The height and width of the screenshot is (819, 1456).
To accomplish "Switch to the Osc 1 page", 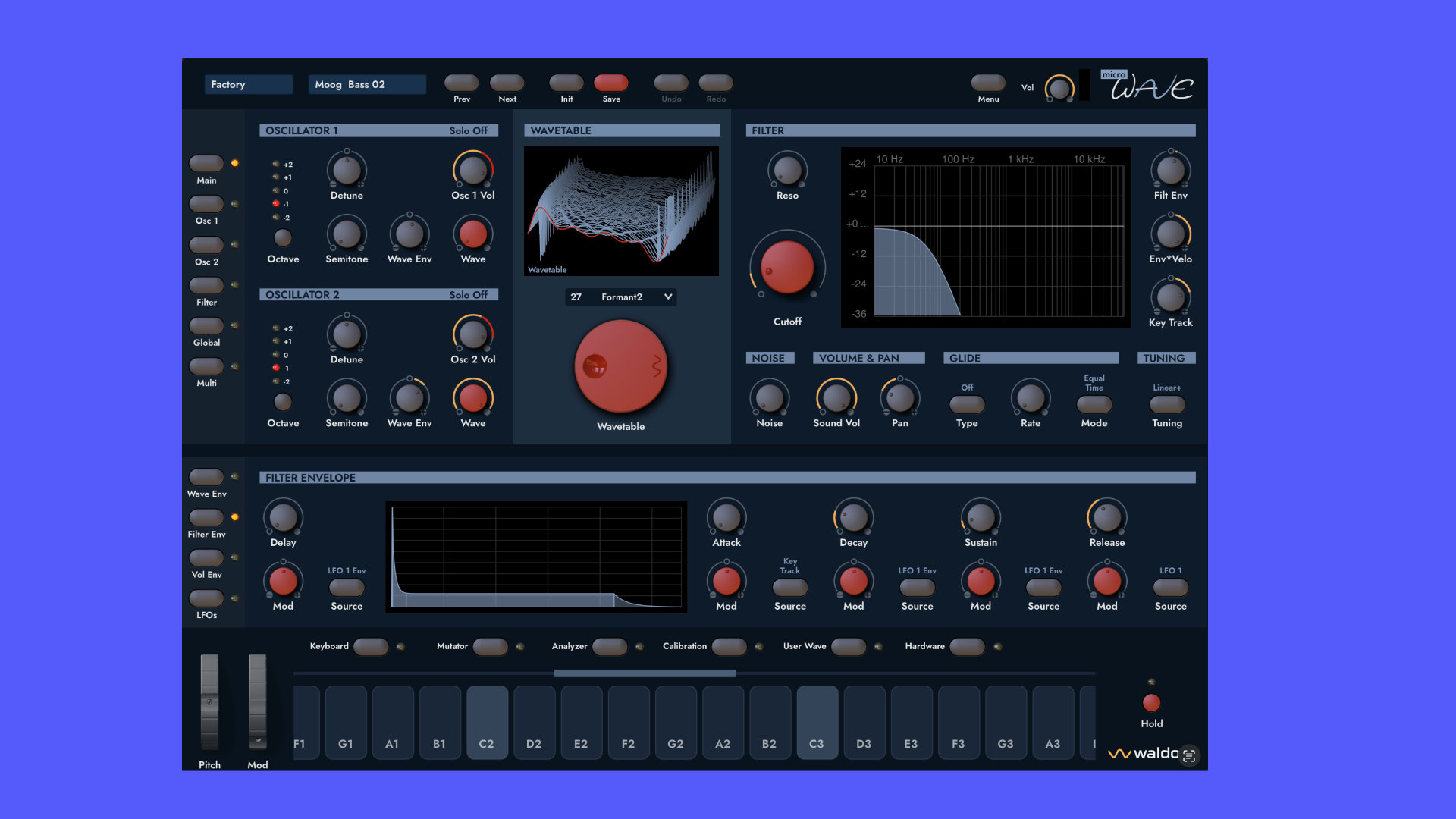I will click(206, 203).
